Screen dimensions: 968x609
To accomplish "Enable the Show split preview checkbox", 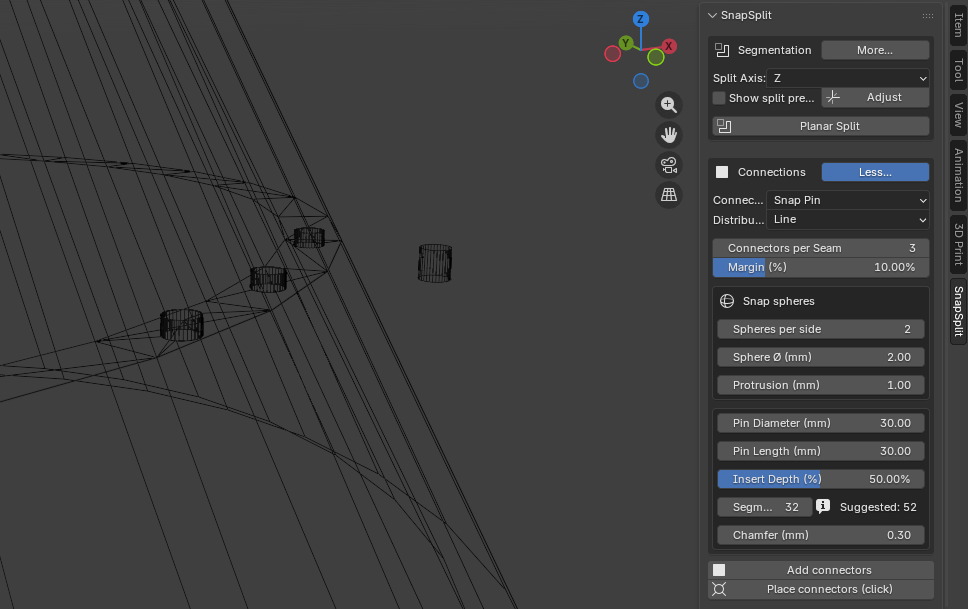I will (x=717, y=97).
